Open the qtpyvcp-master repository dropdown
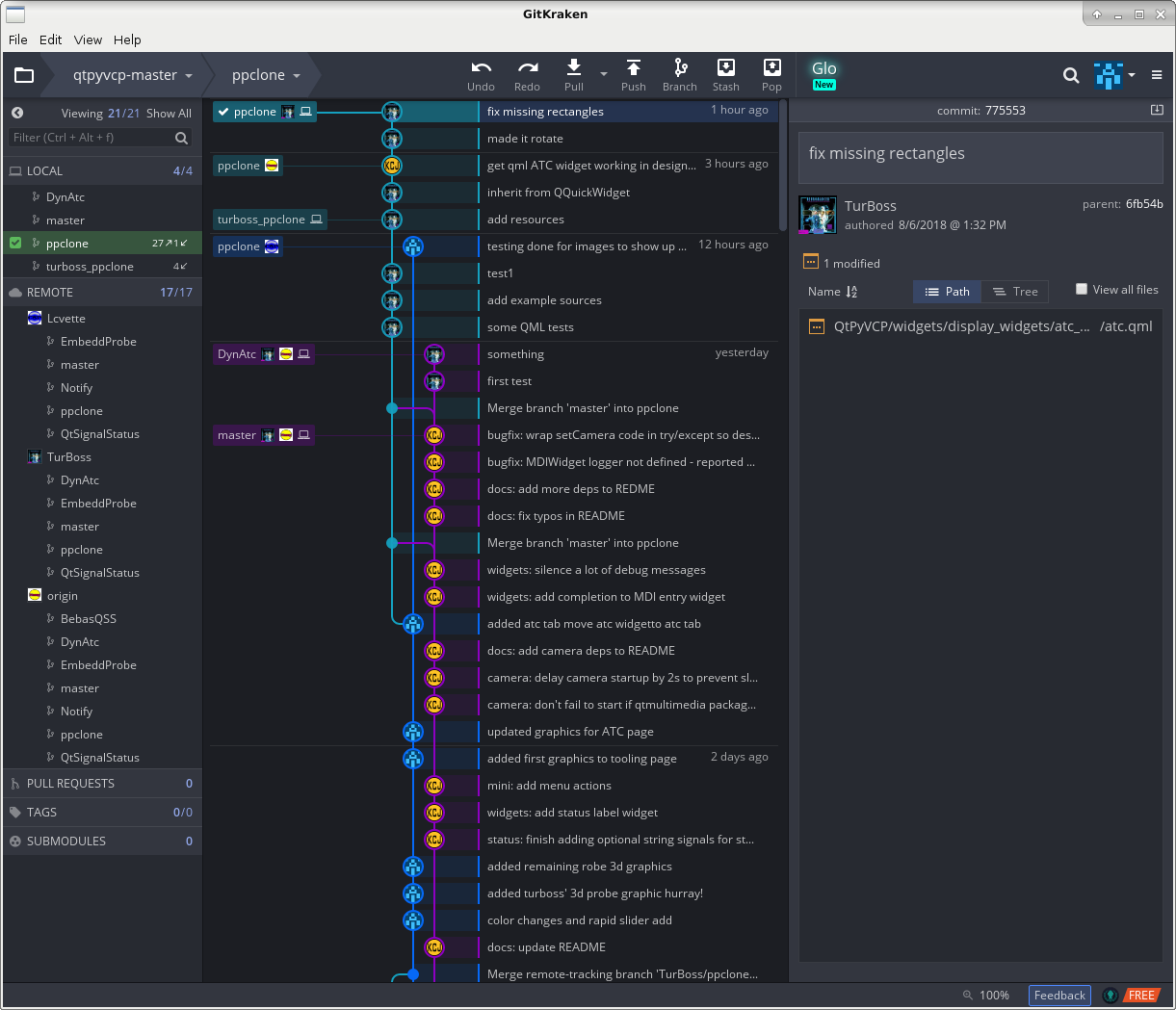Screen dimensions: 1176x1010 pos(132,75)
